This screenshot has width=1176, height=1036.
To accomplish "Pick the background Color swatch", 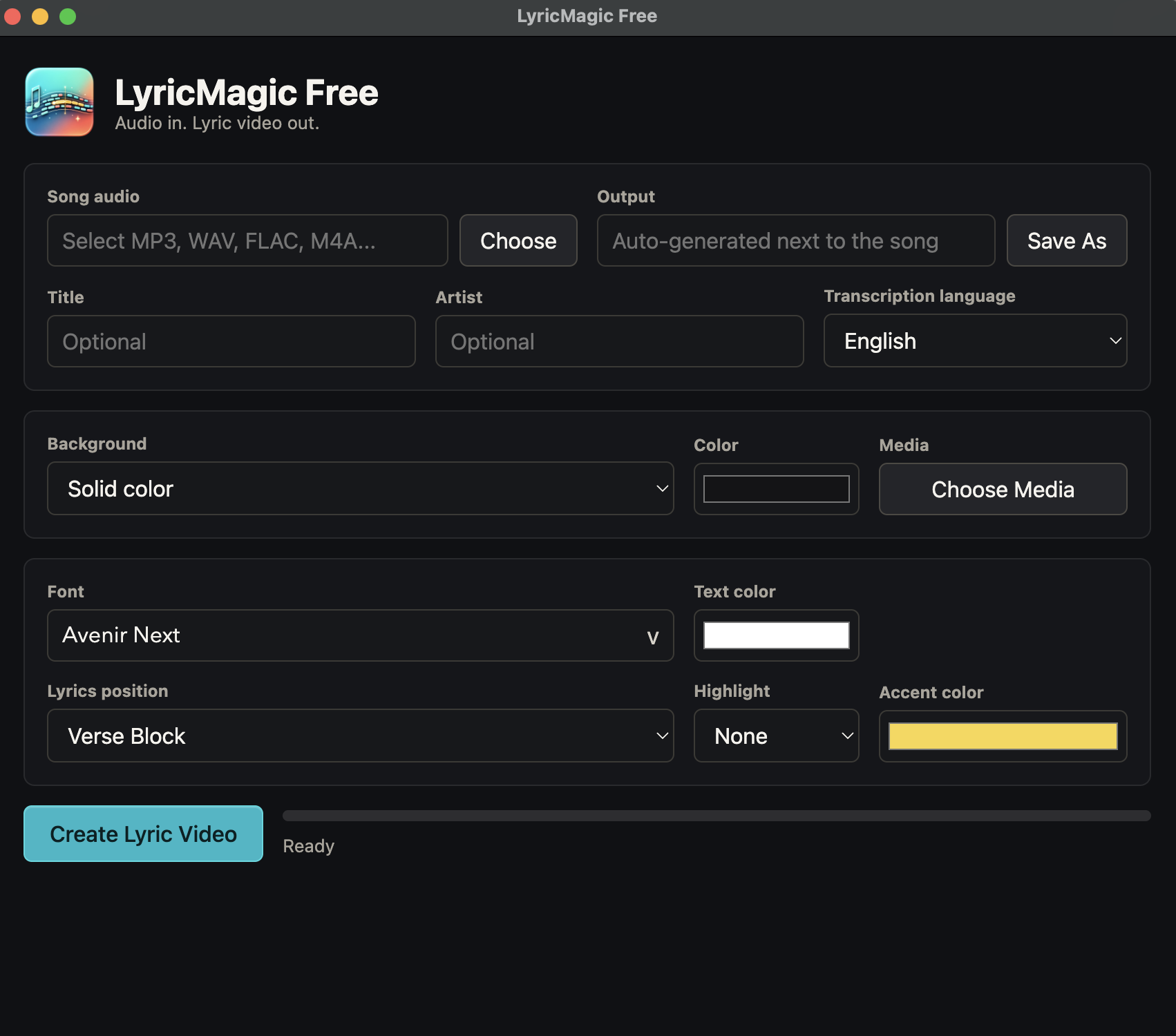I will 777,489.
